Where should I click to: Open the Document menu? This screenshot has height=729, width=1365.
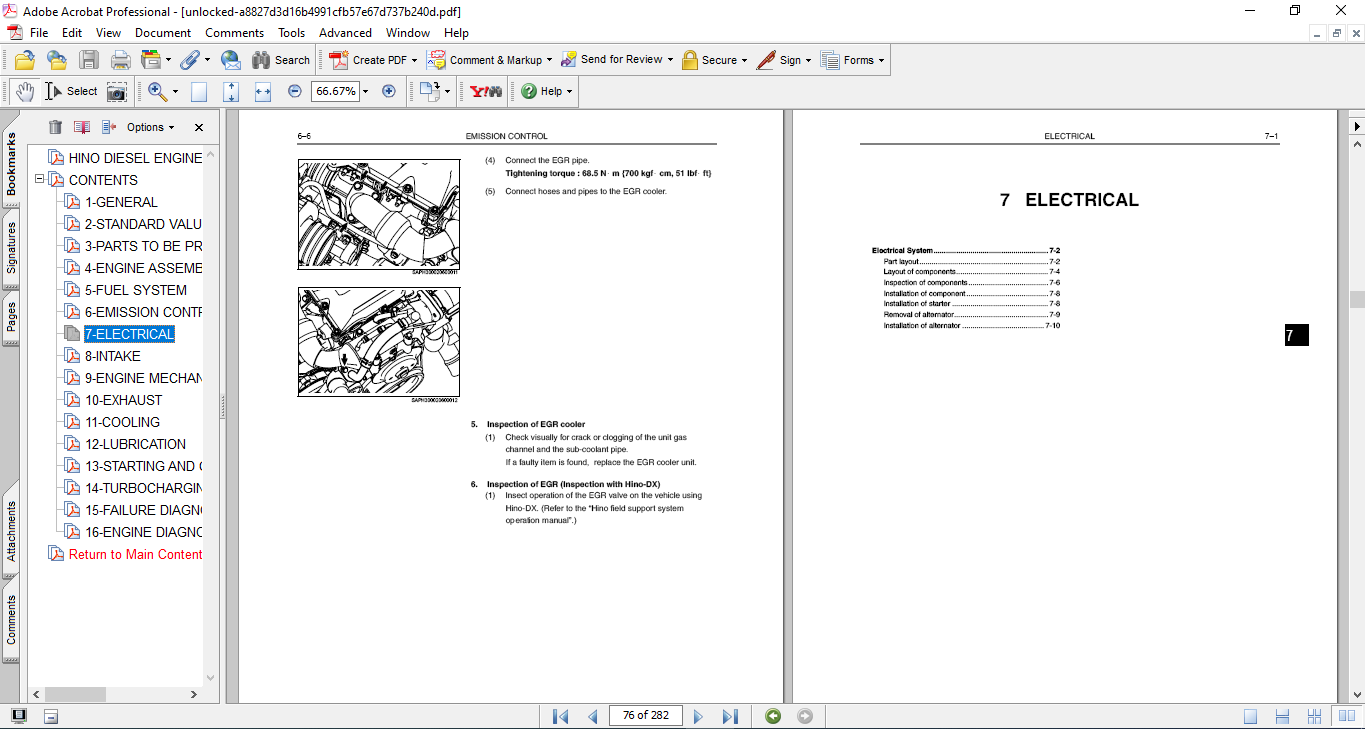pos(163,33)
